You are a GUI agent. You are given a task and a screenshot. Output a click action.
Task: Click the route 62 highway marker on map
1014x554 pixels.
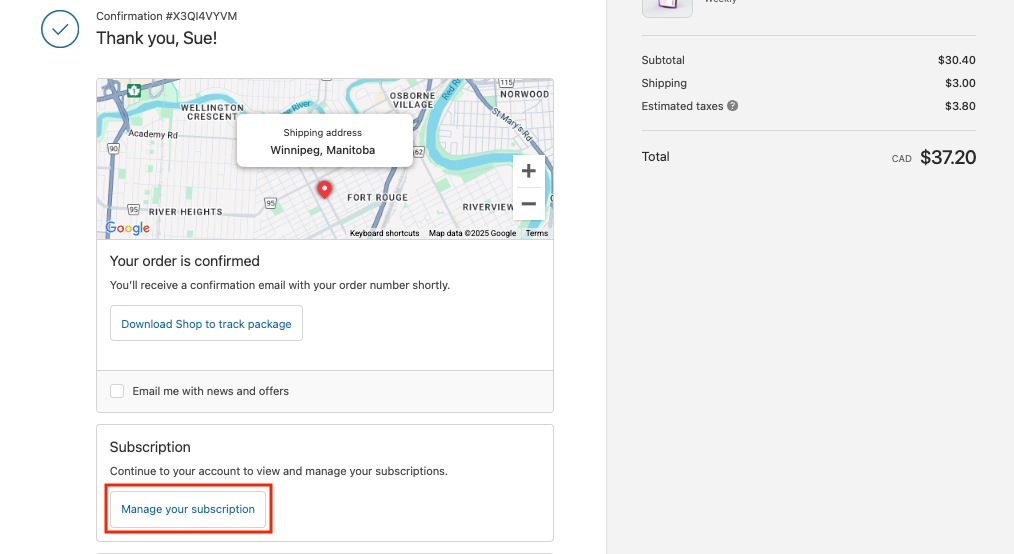[x=418, y=152]
